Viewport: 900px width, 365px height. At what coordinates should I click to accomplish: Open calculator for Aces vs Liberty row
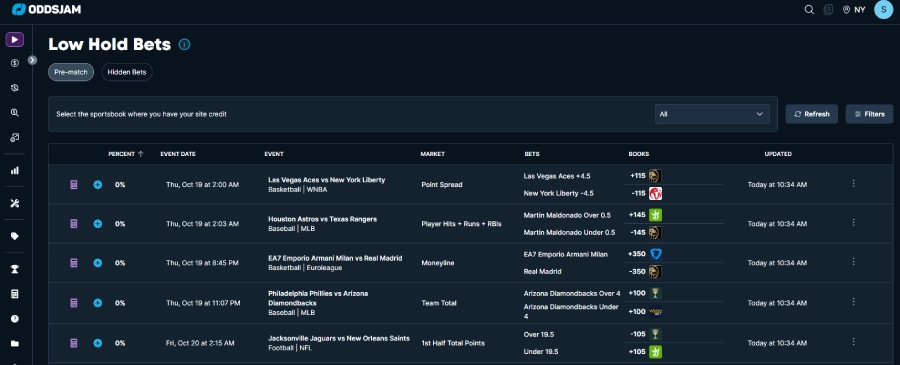73,185
